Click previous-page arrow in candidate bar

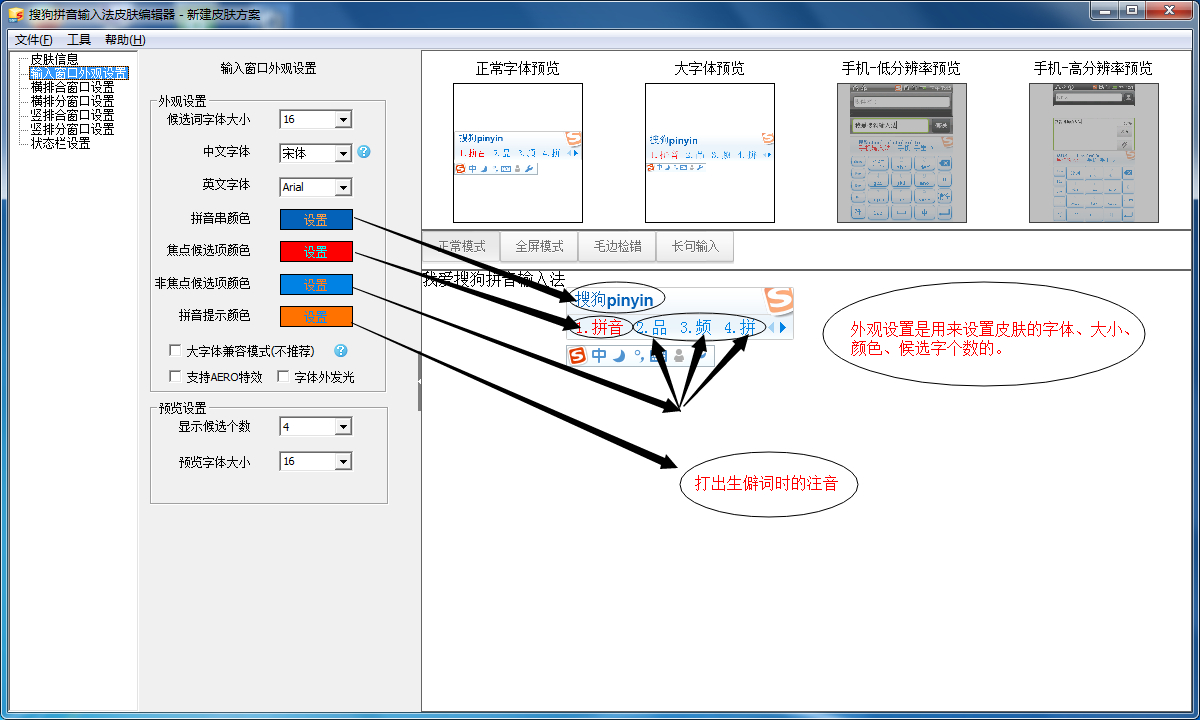(771, 327)
